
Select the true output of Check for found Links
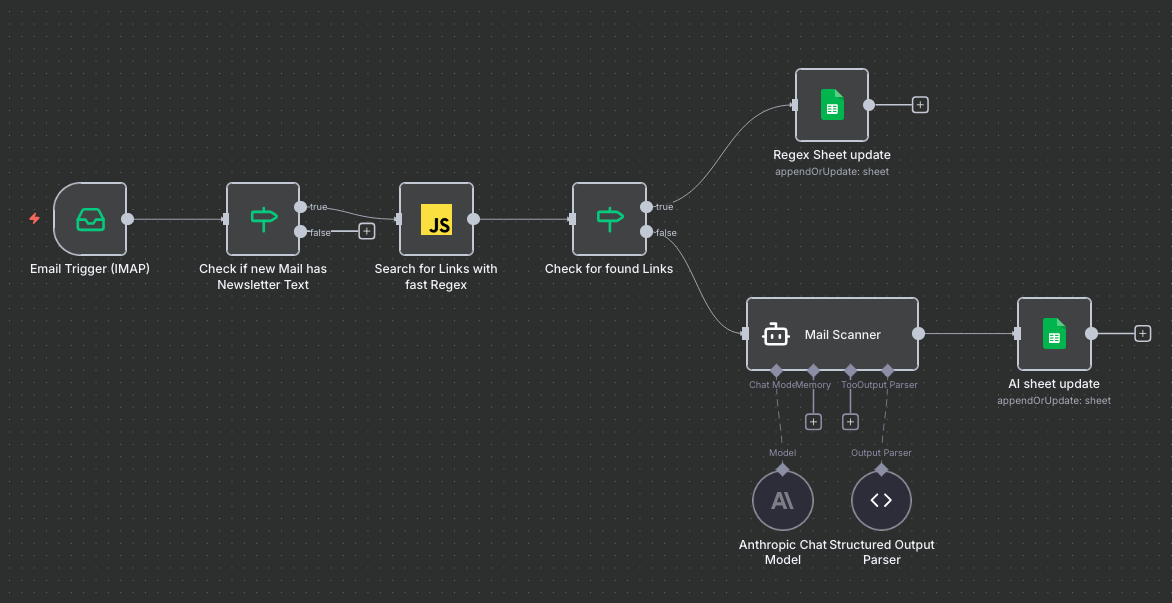pyautogui.click(x=648, y=206)
